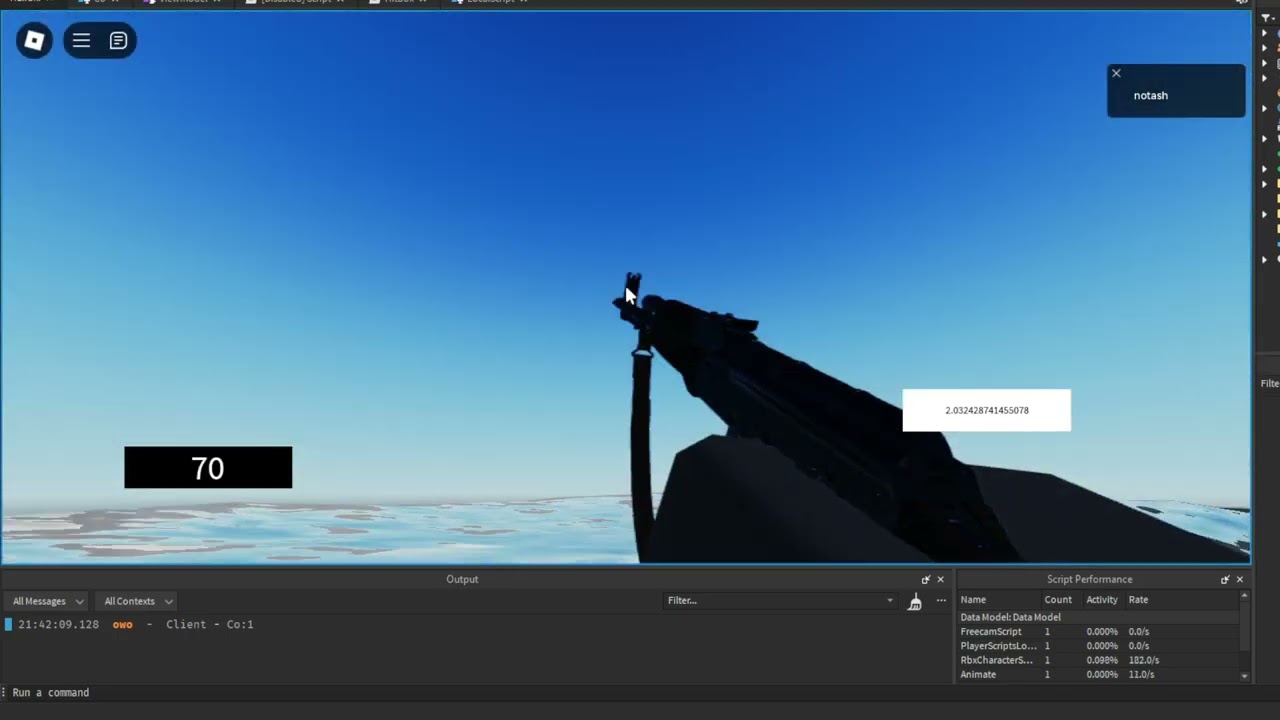Click the notash player label
This screenshot has height=720, width=1280.
[x=1151, y=96]
